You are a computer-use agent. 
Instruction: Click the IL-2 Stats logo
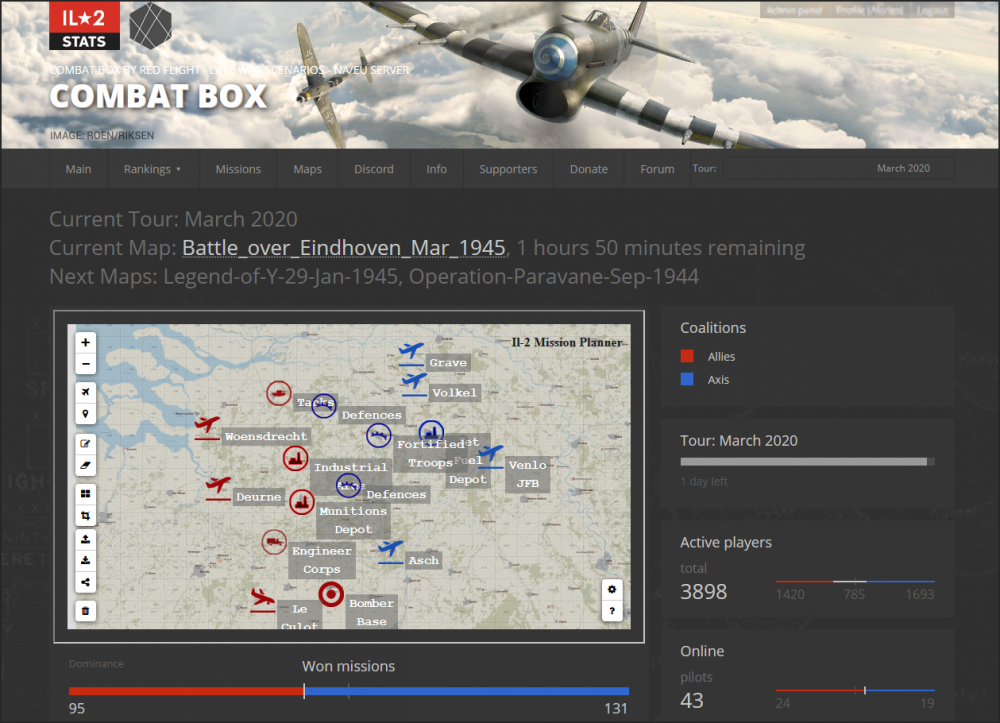84,26
